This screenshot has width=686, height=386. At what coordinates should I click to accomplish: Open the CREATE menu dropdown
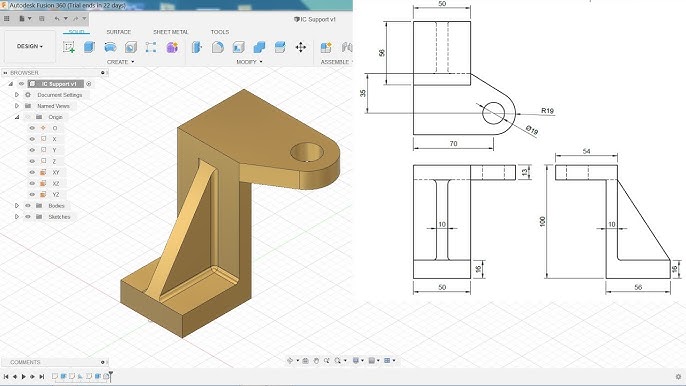(x=121, y=62)
